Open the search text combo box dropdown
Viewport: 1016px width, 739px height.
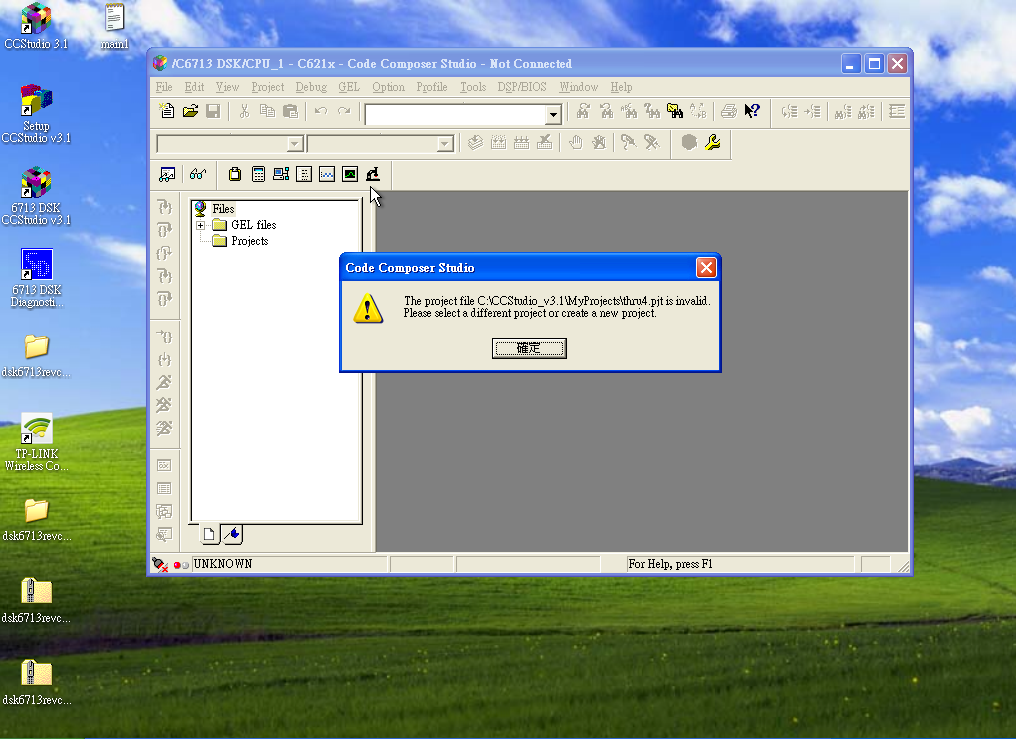coord(553,115)
